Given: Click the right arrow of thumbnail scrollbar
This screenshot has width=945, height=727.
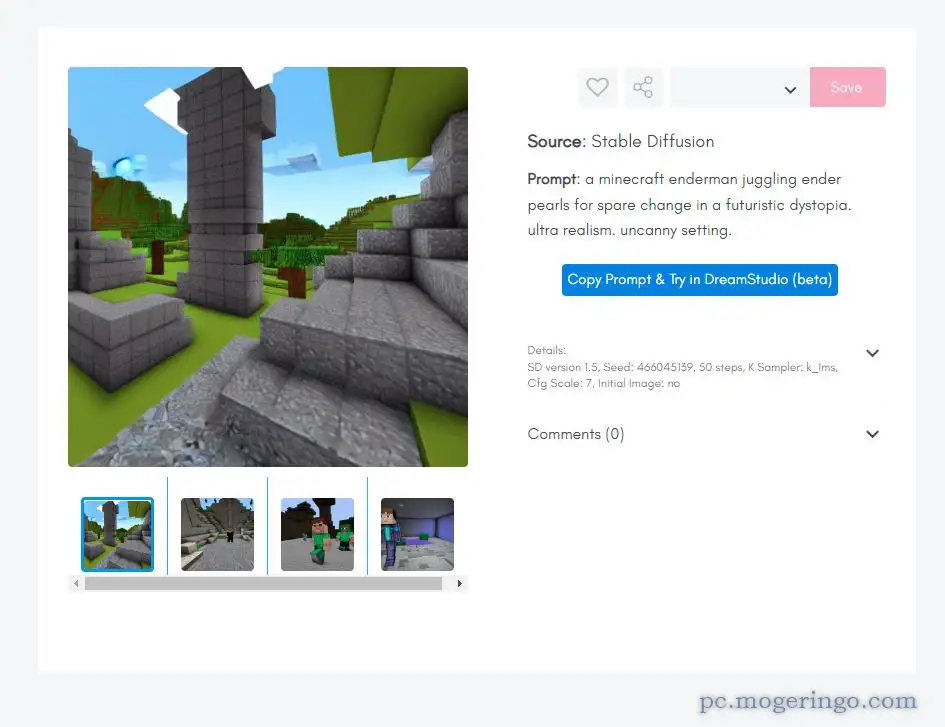Looking at the screenshot, I should tap(460, 584).
